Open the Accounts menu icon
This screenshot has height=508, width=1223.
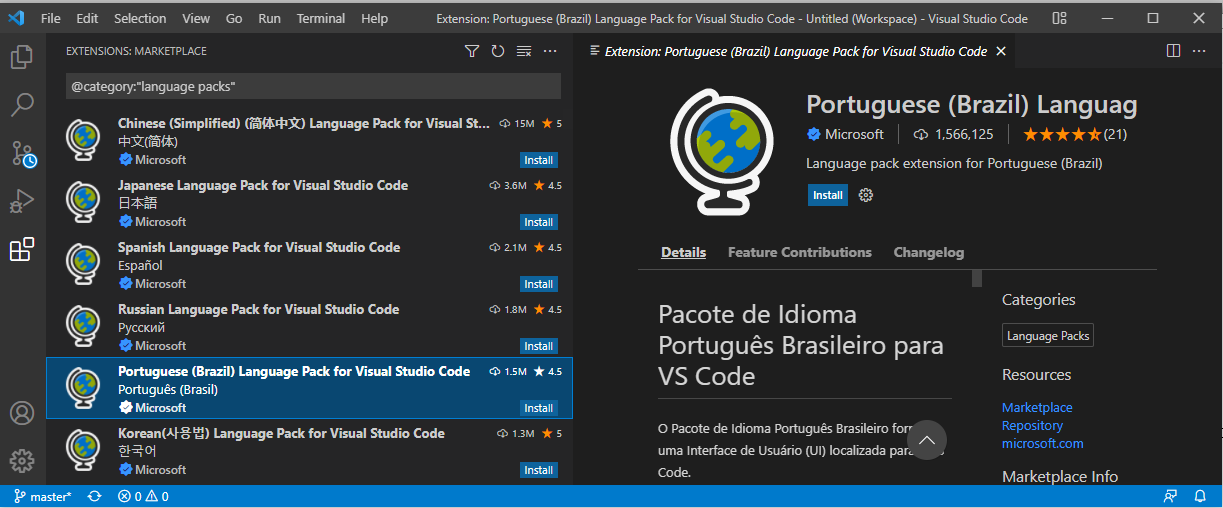pyautogui.click(x=22, y=413)
